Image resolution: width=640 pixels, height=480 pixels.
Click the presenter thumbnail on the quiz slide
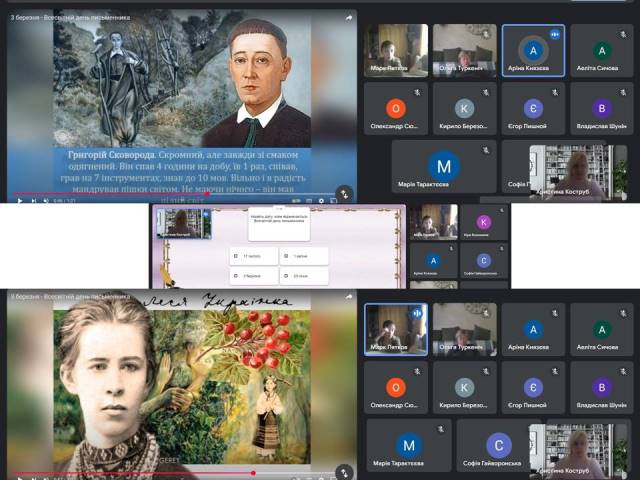point(184,223)
